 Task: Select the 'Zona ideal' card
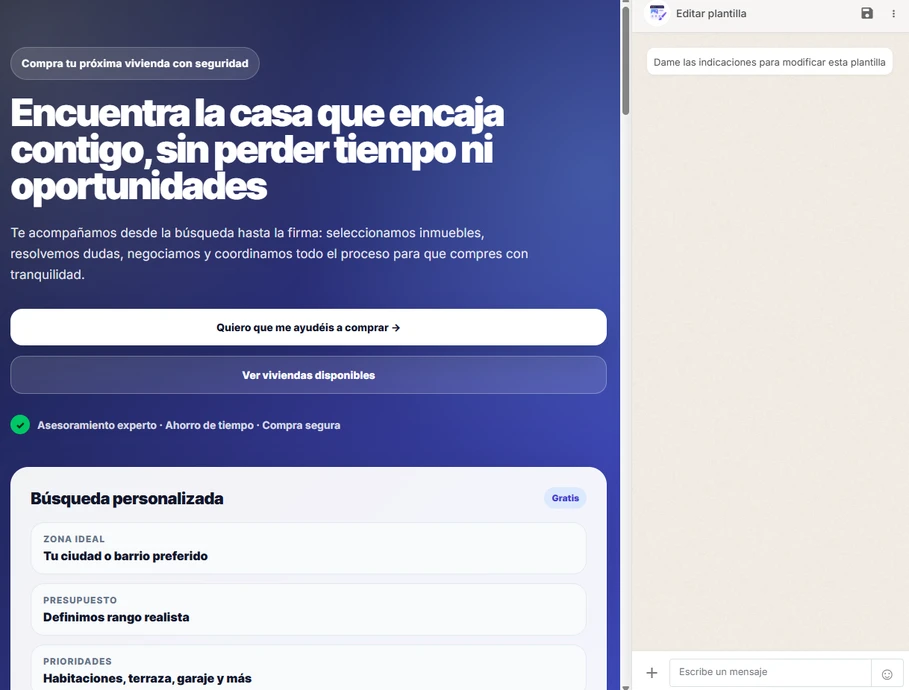(x=308, y=548)
